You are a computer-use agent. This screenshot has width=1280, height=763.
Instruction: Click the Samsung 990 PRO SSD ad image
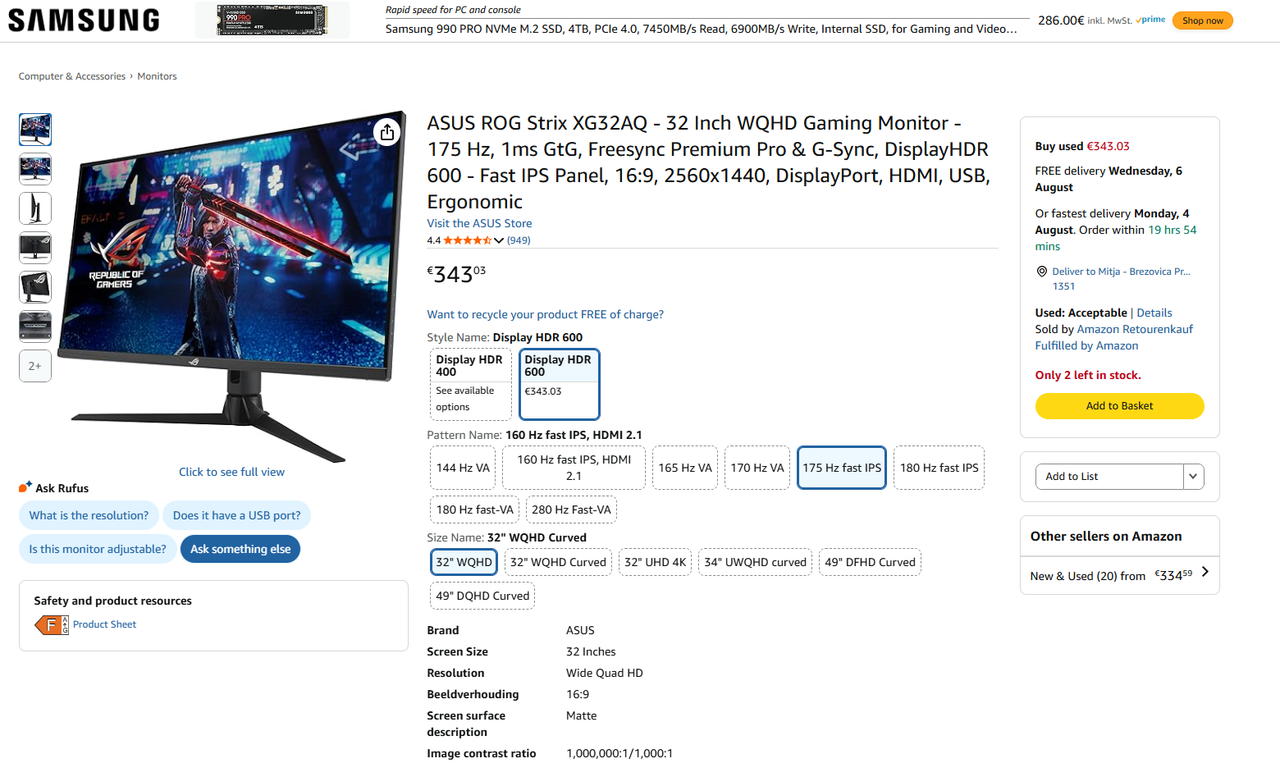click(x=272, y=20)
